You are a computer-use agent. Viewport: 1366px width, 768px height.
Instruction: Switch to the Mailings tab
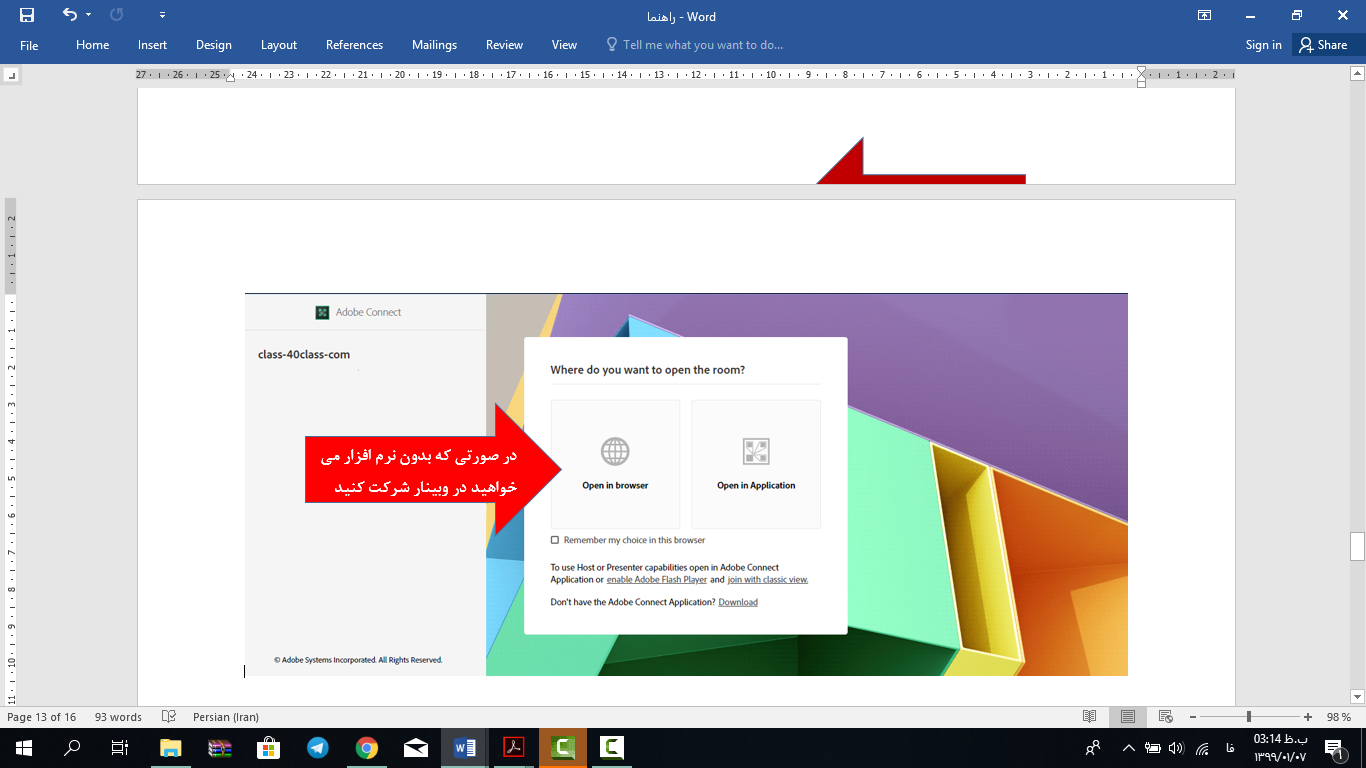pyautogui.click(x=434, y=45)
